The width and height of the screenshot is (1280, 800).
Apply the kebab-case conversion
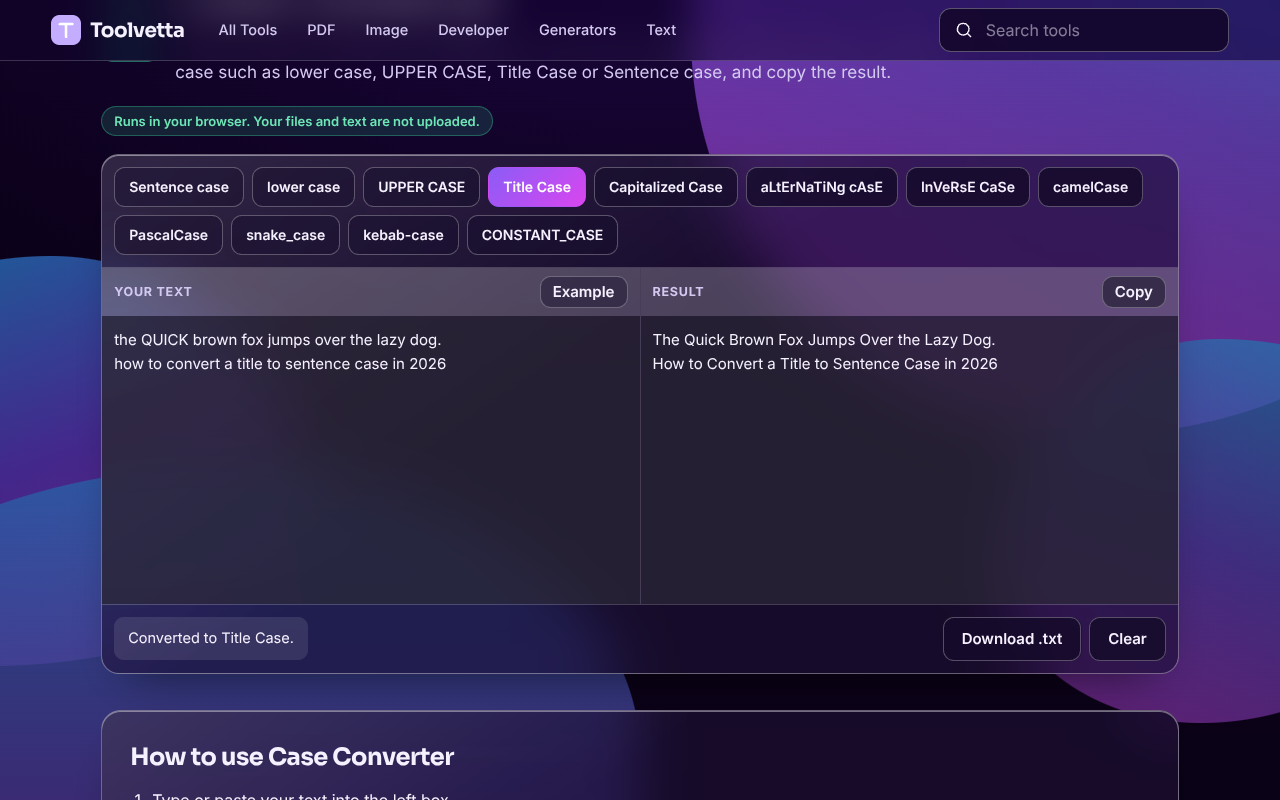pyautogui.click(x=403, y=235)
